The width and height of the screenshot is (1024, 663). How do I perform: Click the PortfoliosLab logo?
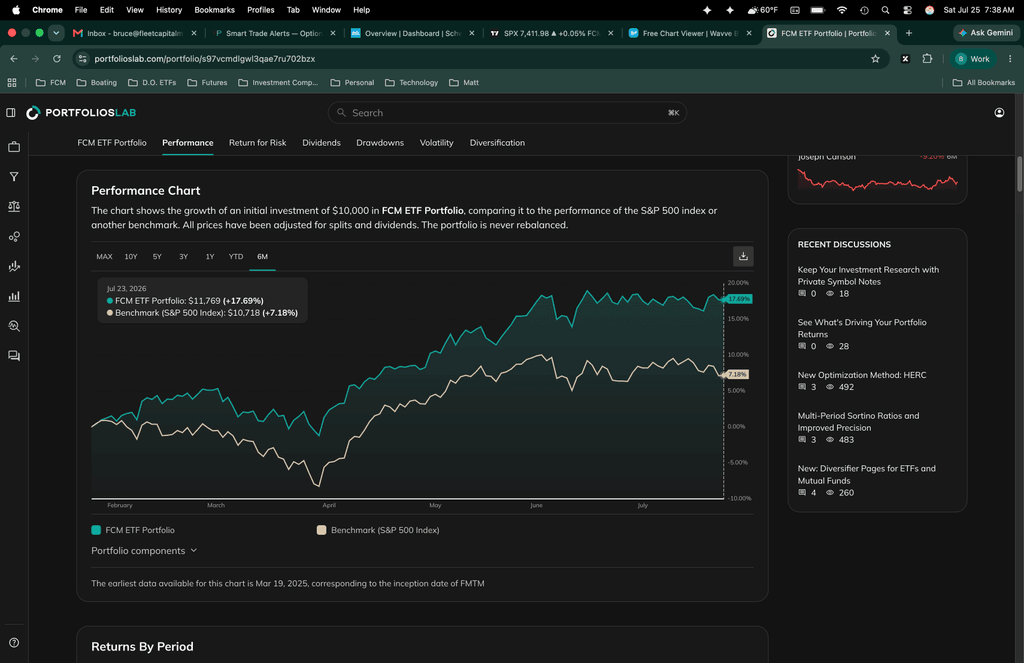pyautogui.click(x=81, y=113)
